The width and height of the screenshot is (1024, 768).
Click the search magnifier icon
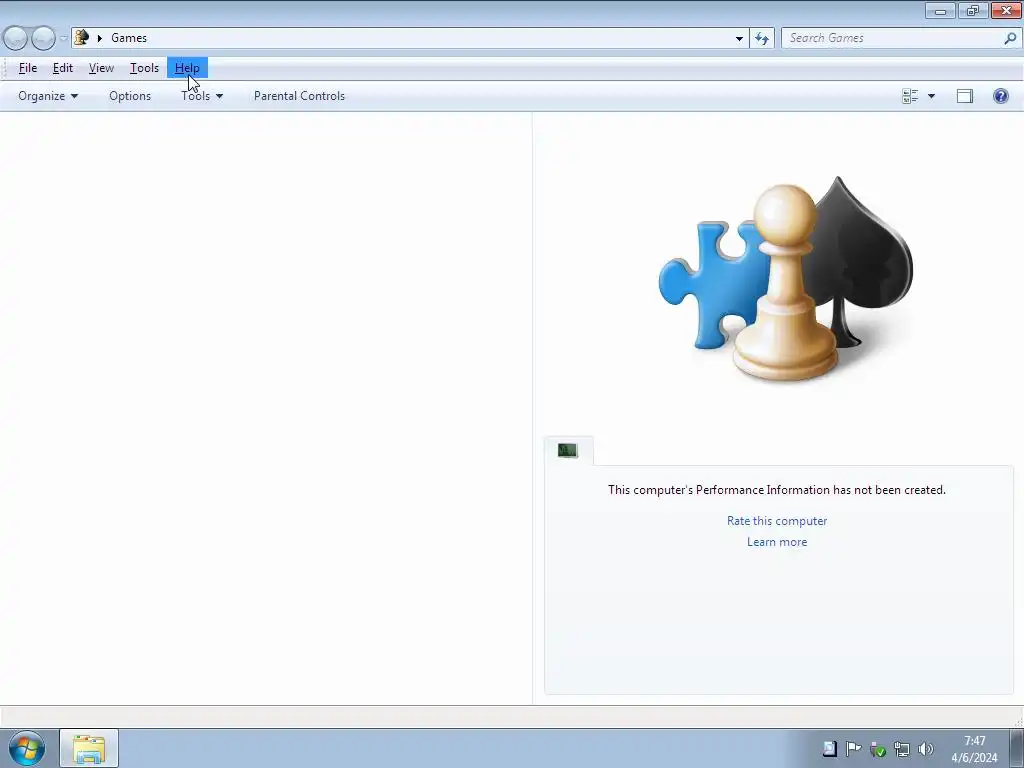tap(1010, 39)
